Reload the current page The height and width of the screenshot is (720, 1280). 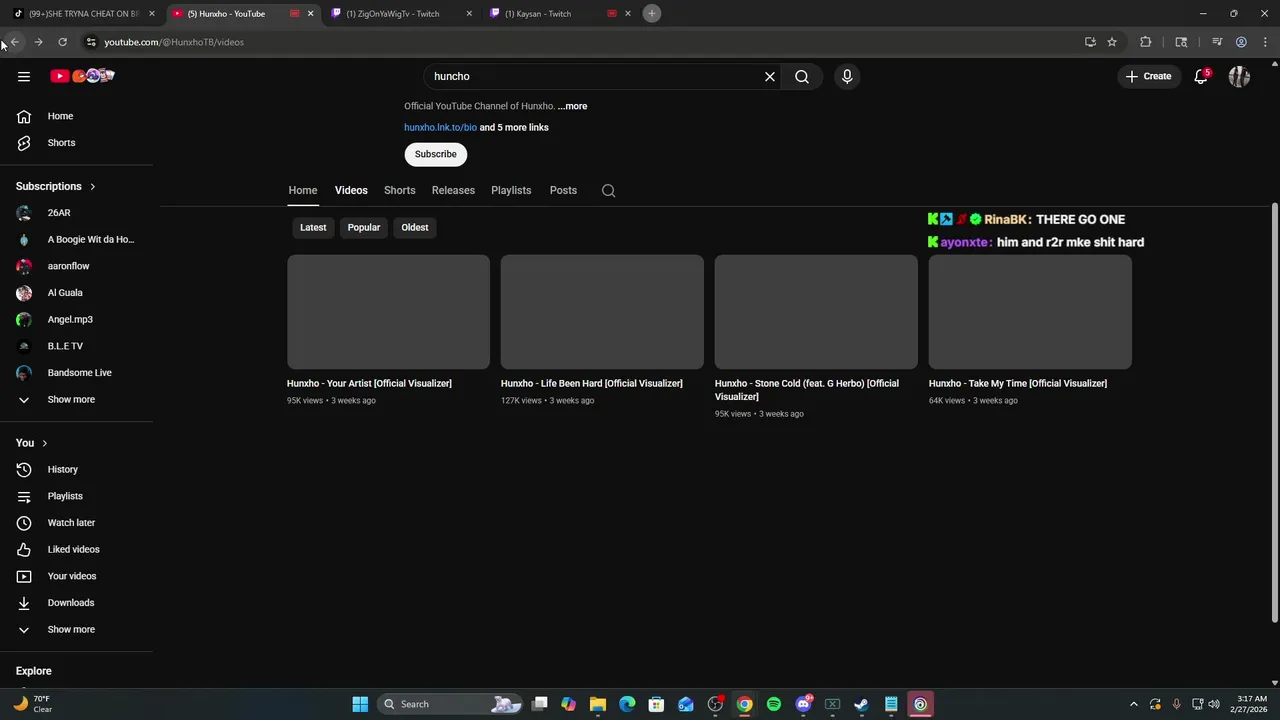pyautogui.click(x=62, y=42)
